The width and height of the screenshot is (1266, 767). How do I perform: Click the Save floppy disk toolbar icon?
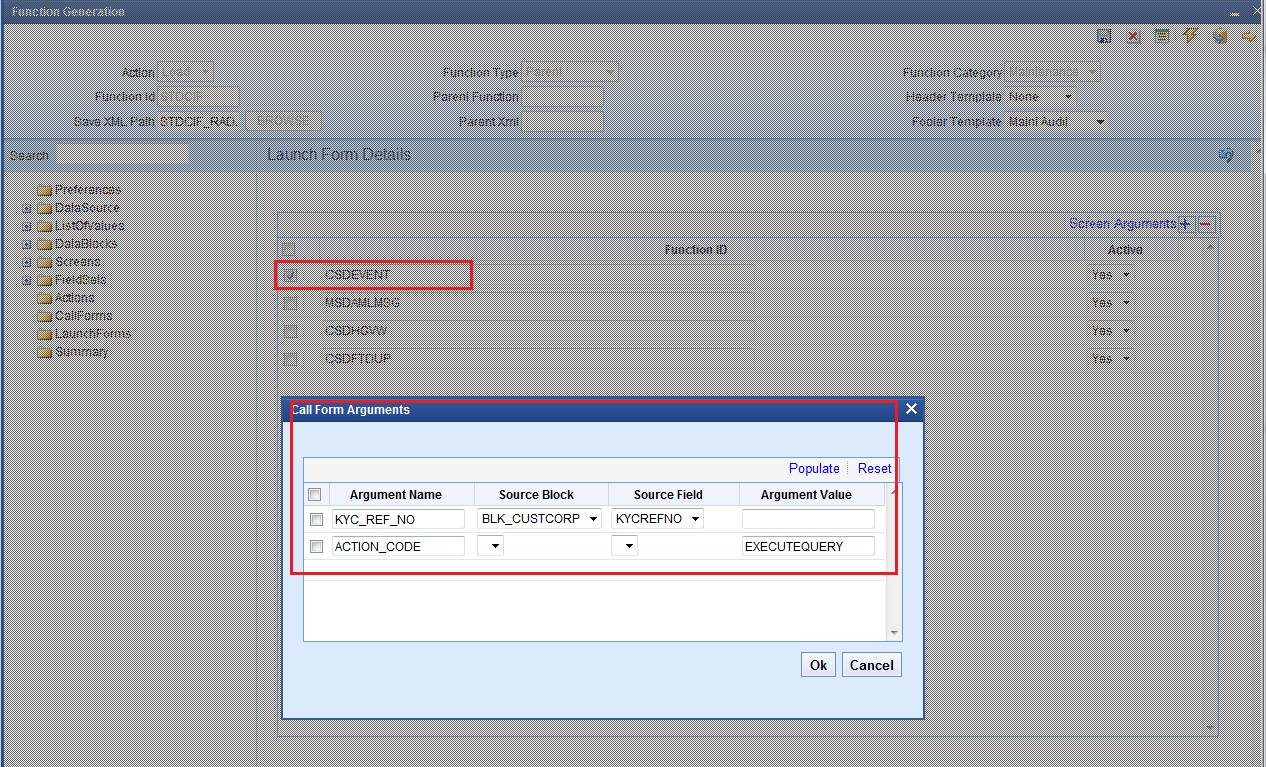click(x=1104, y=37)
